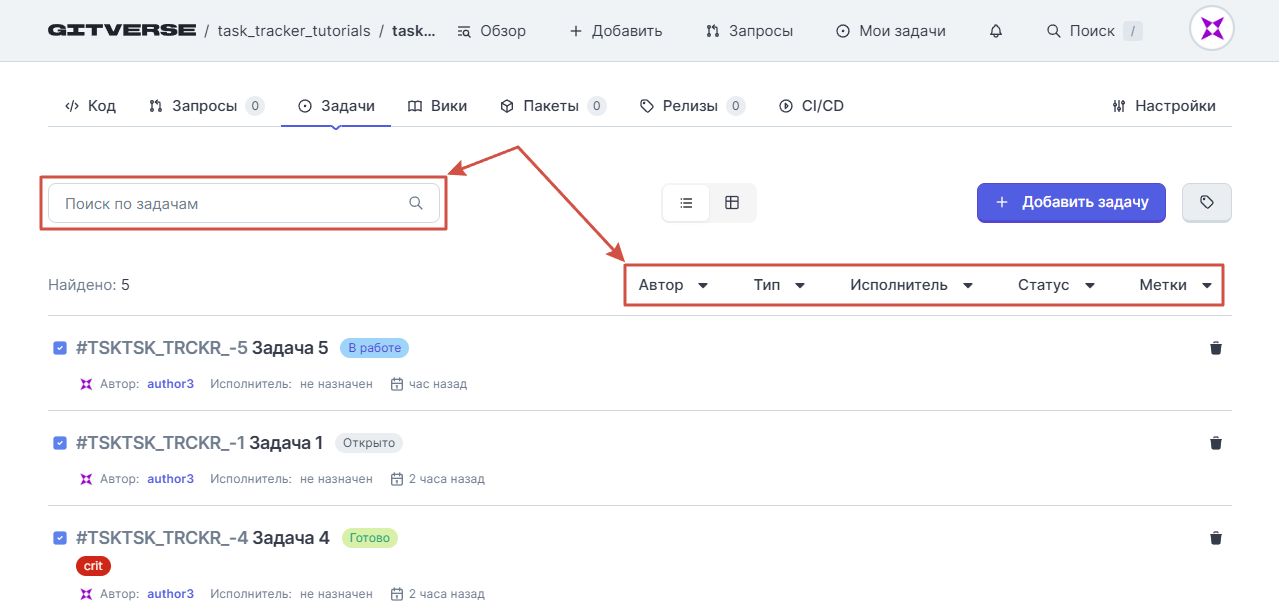Delete Задача 1 with trash icon

(x=1216, y=443)
